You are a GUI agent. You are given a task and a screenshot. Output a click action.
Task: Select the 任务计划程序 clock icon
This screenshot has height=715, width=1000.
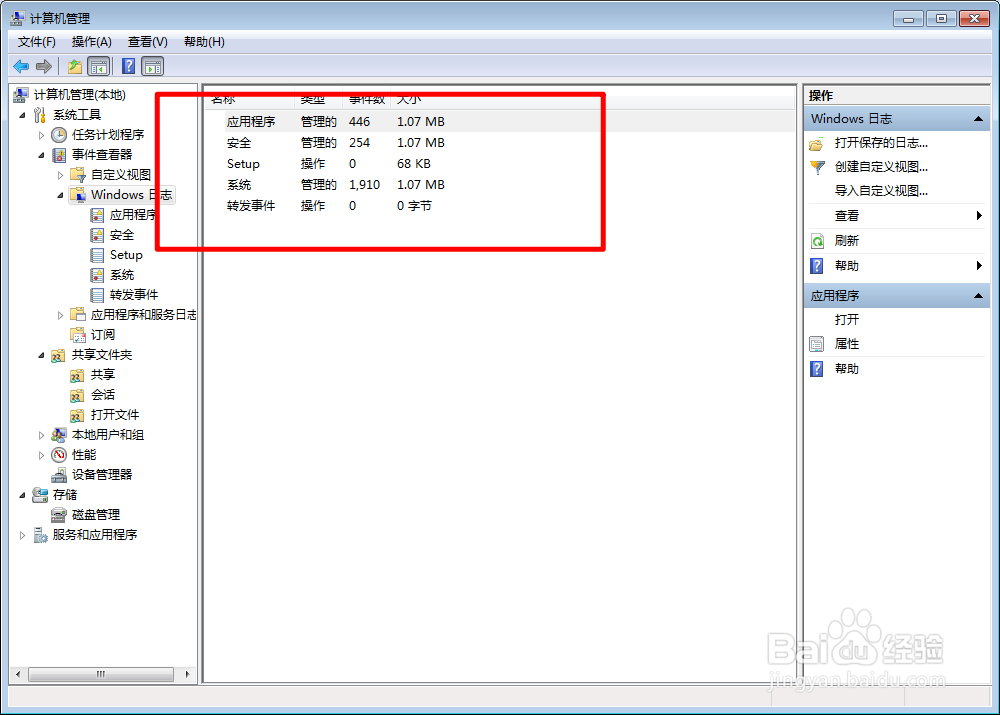point(59,135)
